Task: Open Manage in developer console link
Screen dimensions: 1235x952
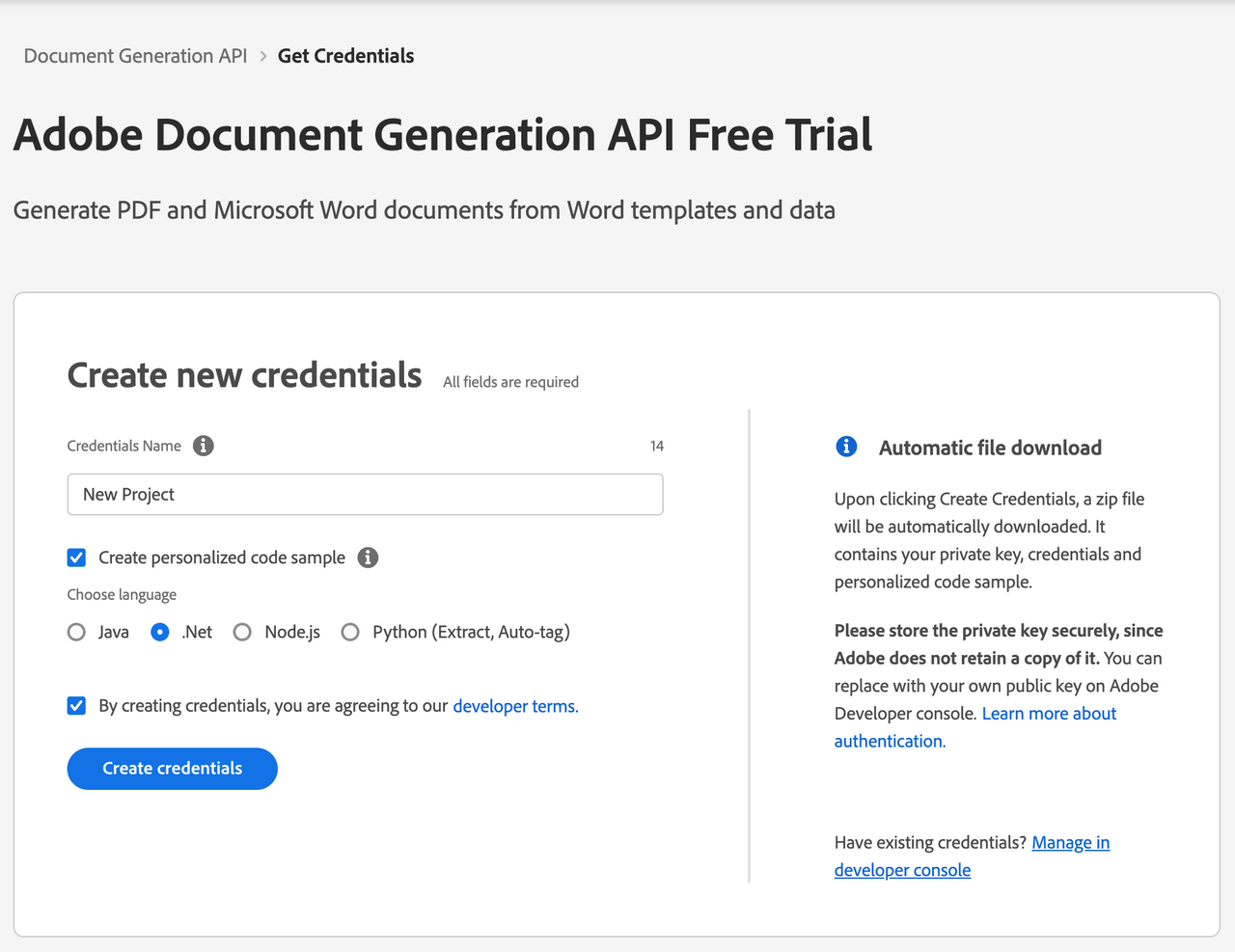Action: pos(972,857)
